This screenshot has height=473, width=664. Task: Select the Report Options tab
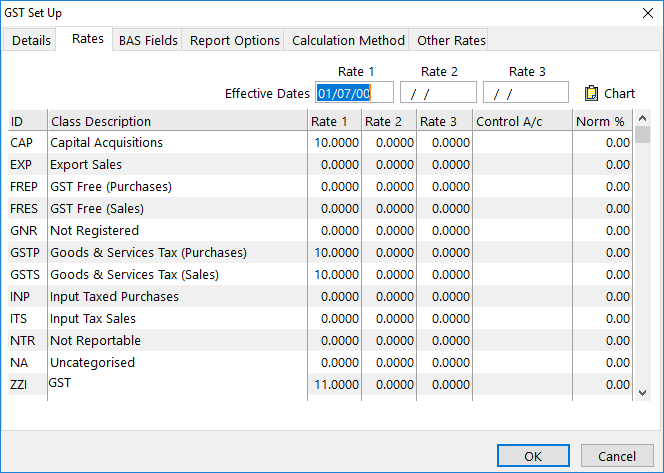(x=235, y=40)
